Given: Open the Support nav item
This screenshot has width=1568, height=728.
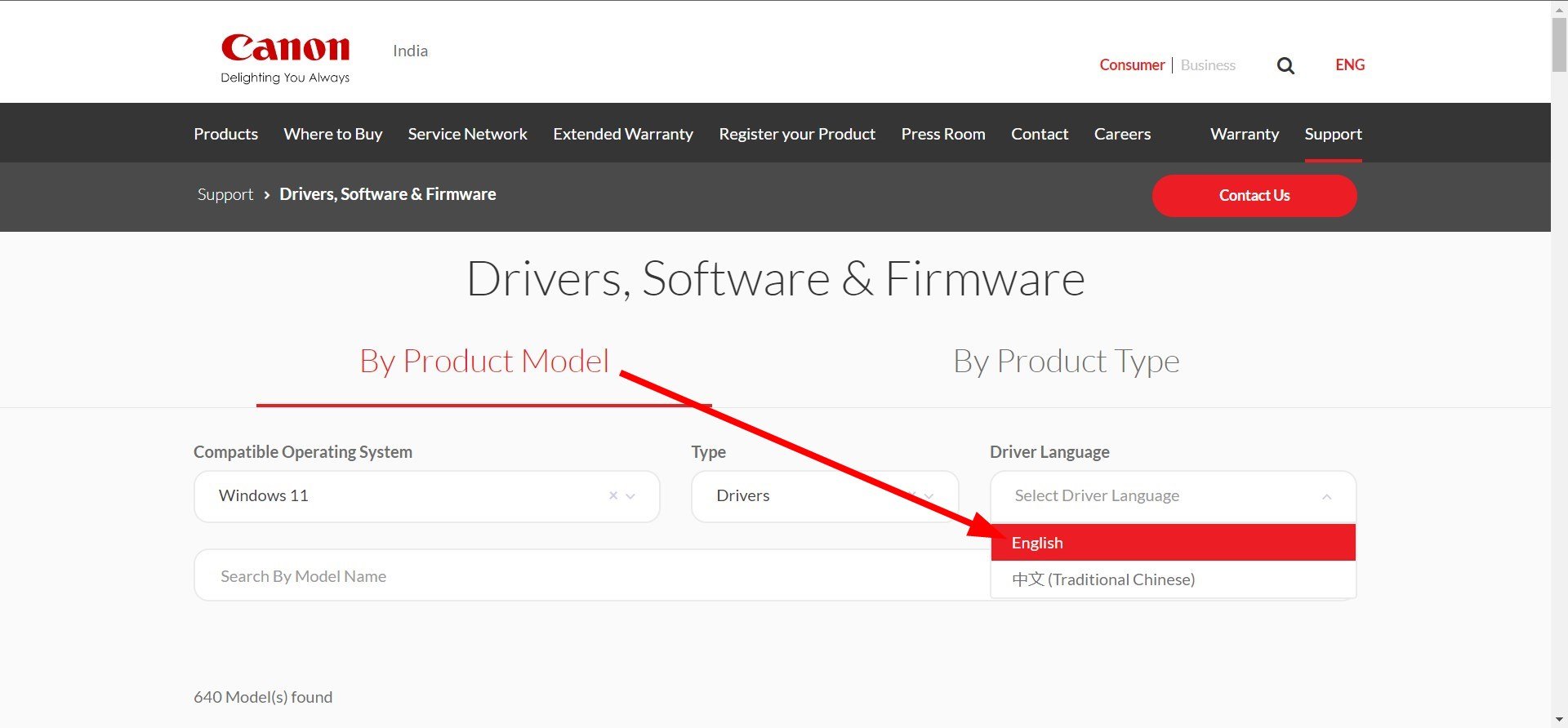Looking at the screenshot, I should pos(1333,134).
